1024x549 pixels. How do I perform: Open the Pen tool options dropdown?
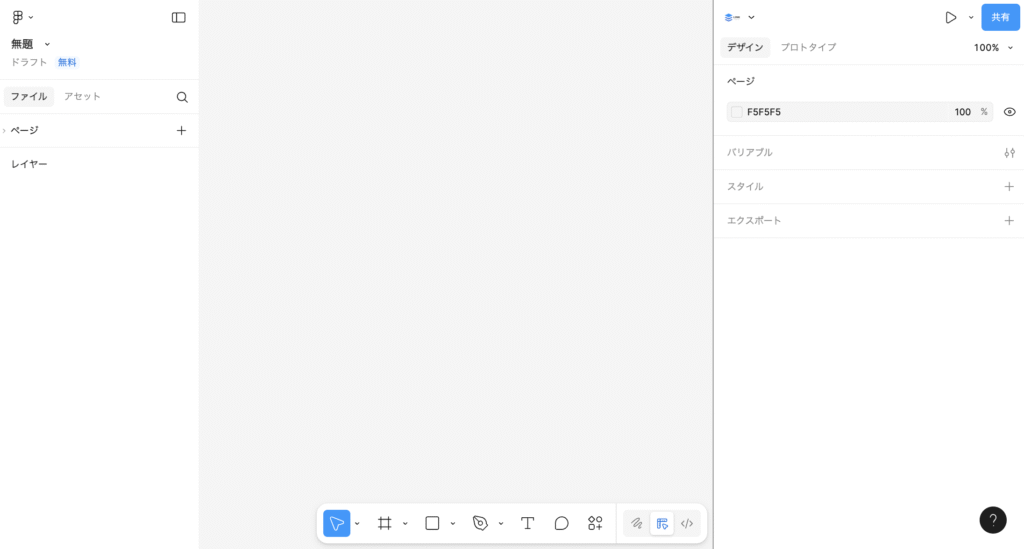pyautogui.click(x=501, y=524)
